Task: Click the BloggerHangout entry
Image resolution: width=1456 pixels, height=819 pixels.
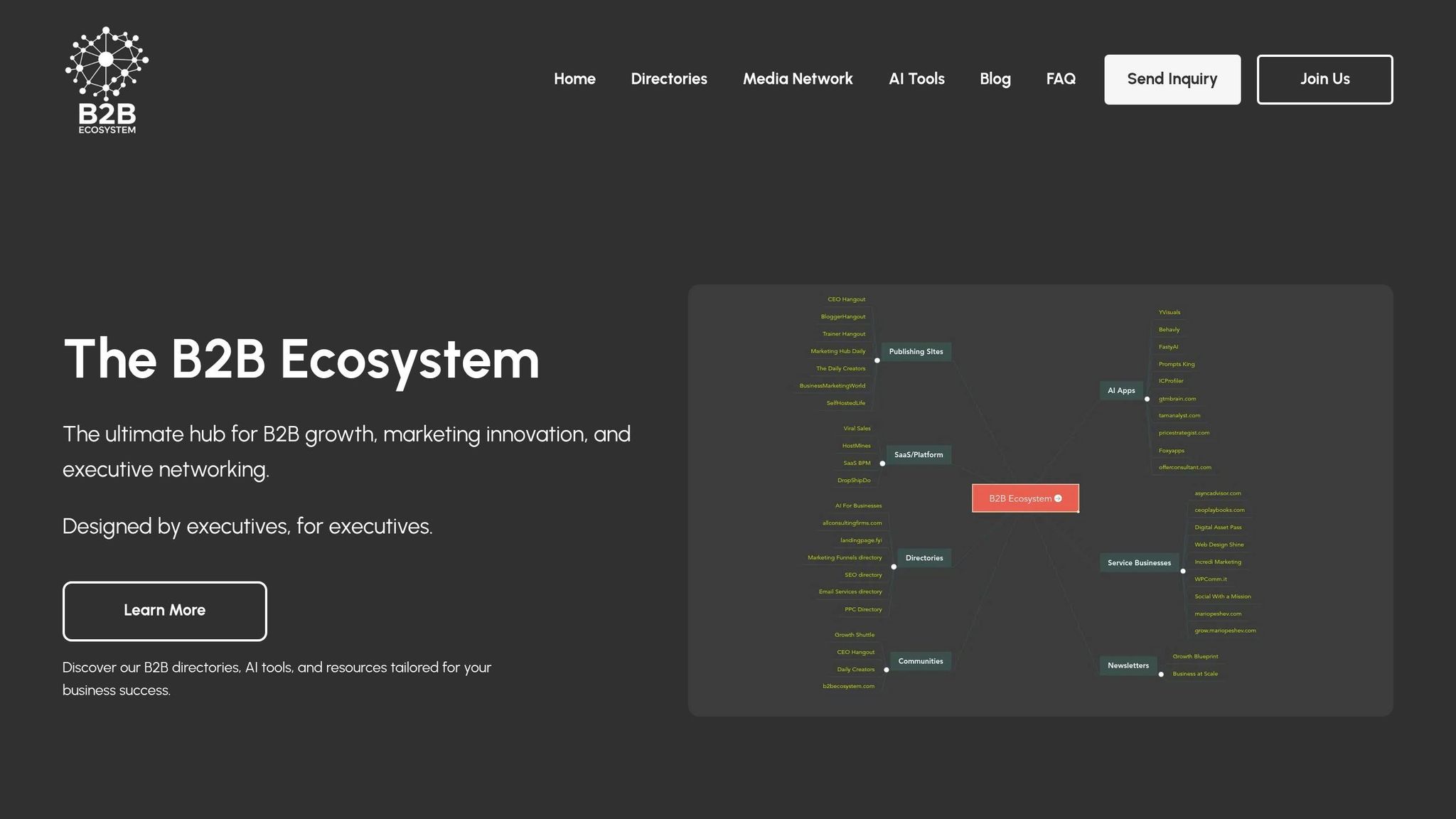Action: tap(843, 317)
